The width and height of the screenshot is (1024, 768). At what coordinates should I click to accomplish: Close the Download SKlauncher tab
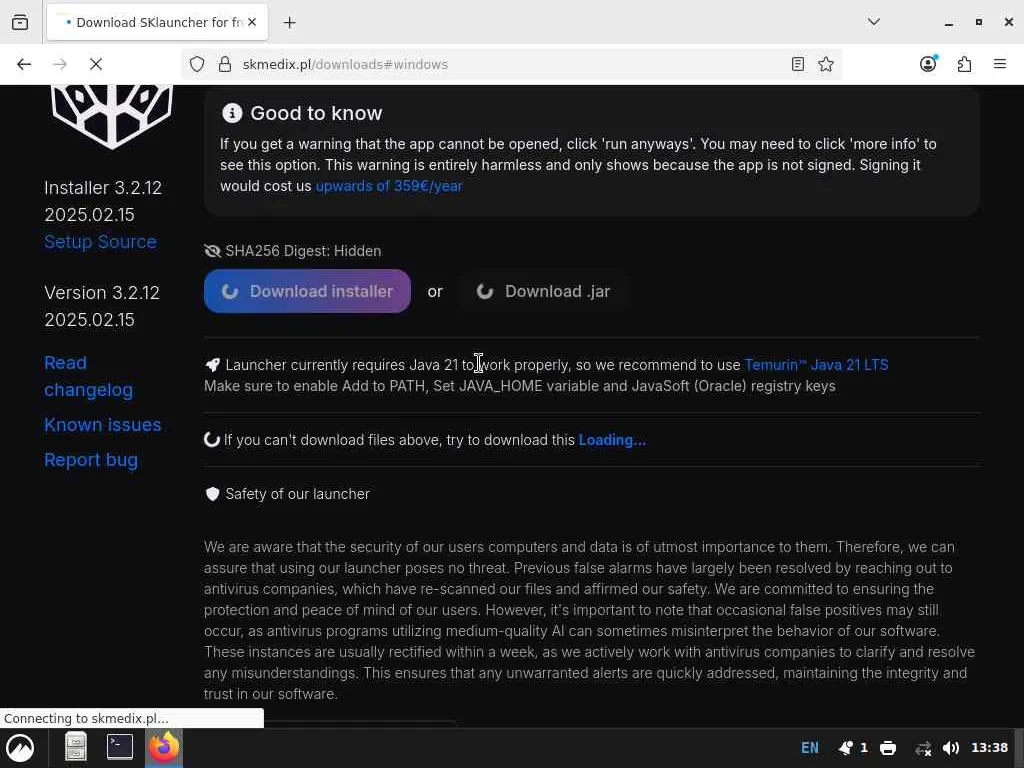252,22
